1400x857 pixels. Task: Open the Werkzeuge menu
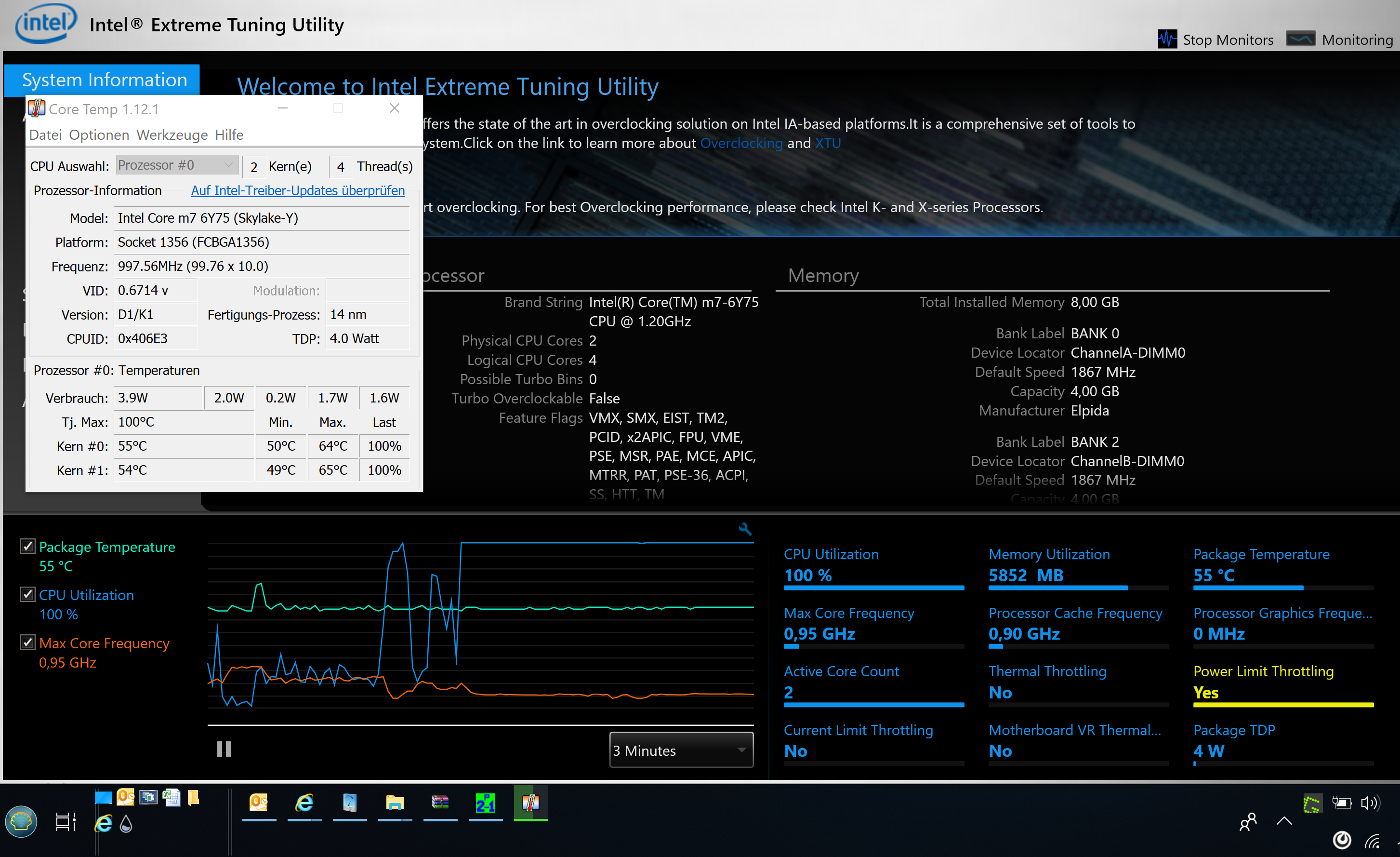(x=172, y=134)
